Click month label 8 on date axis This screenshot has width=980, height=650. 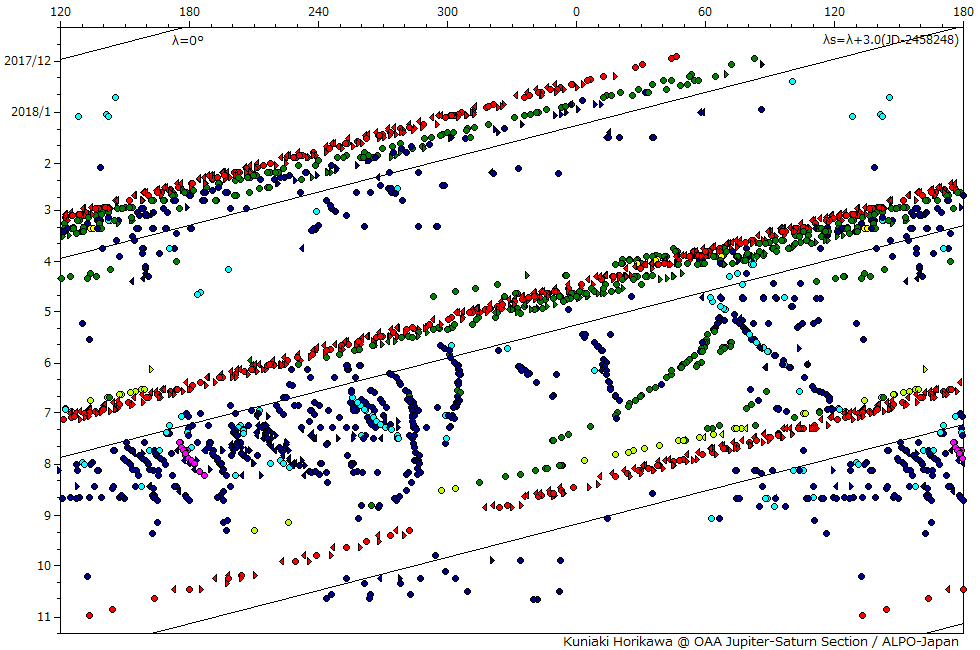click(48, 464)
